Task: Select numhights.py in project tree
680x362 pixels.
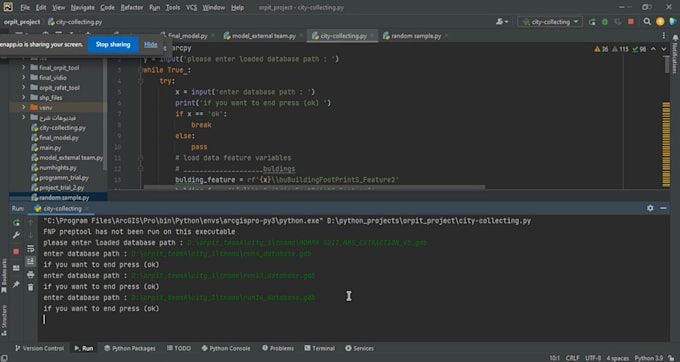Action: click(x=54, y=168)
